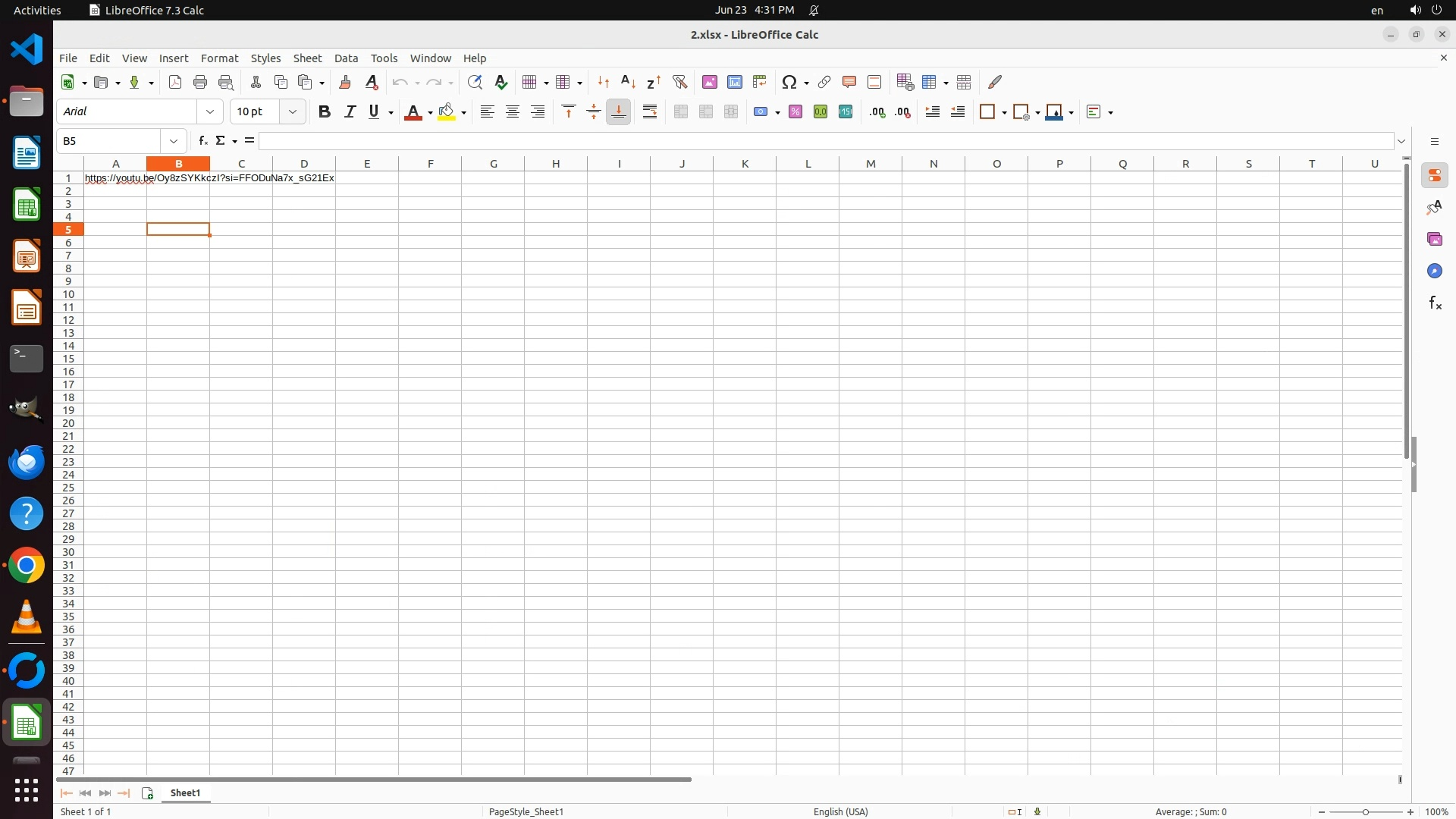This screenshot has width=1456, height=819.
Task: Click the English (USA) language status
Action: [840, 811]
